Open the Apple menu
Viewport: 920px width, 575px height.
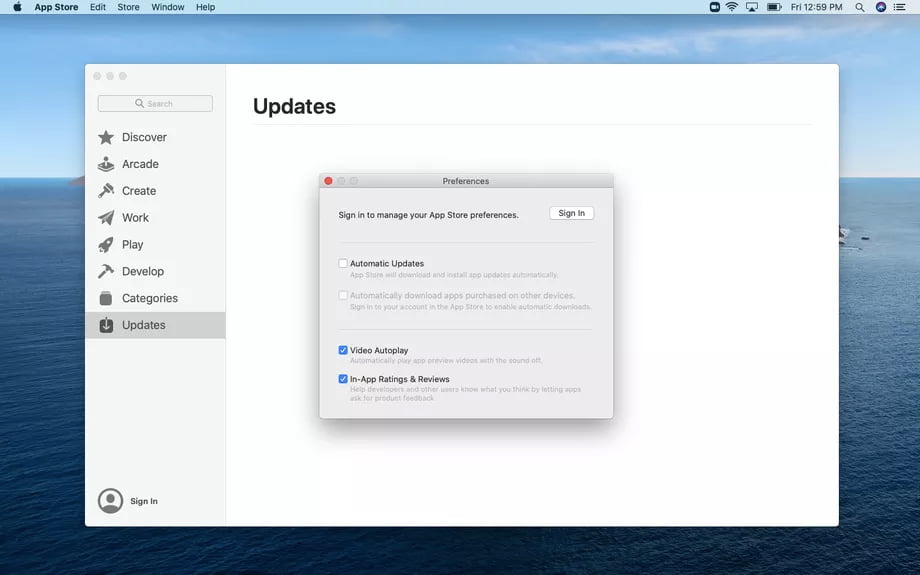pos(17,7)
